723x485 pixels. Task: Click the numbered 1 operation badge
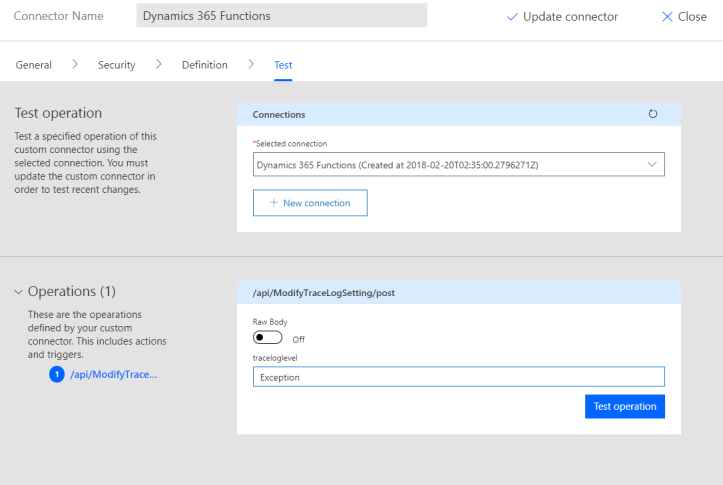(57, 375)
